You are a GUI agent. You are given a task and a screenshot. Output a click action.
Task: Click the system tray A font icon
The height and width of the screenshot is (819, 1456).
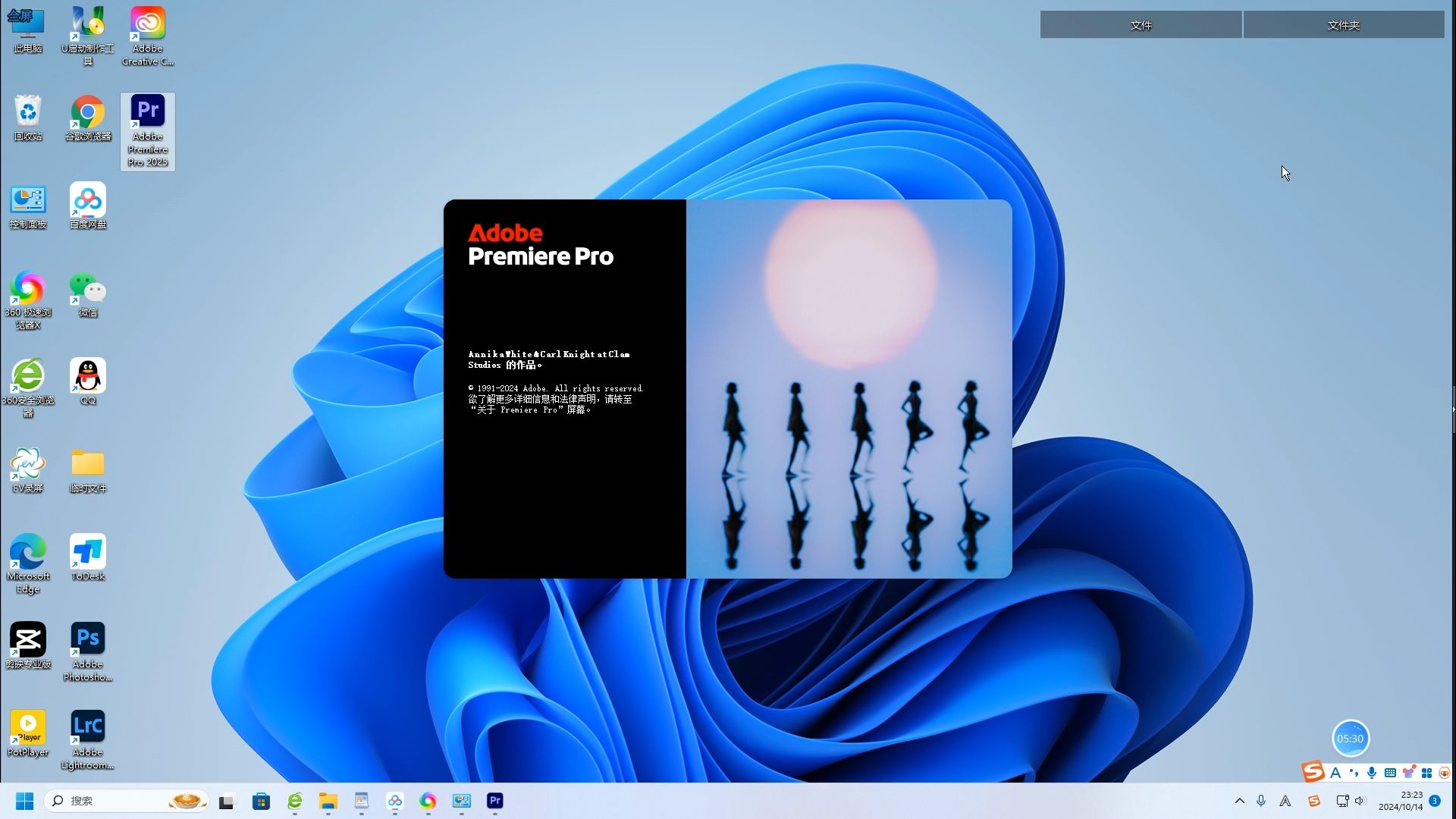point(1285,801)
